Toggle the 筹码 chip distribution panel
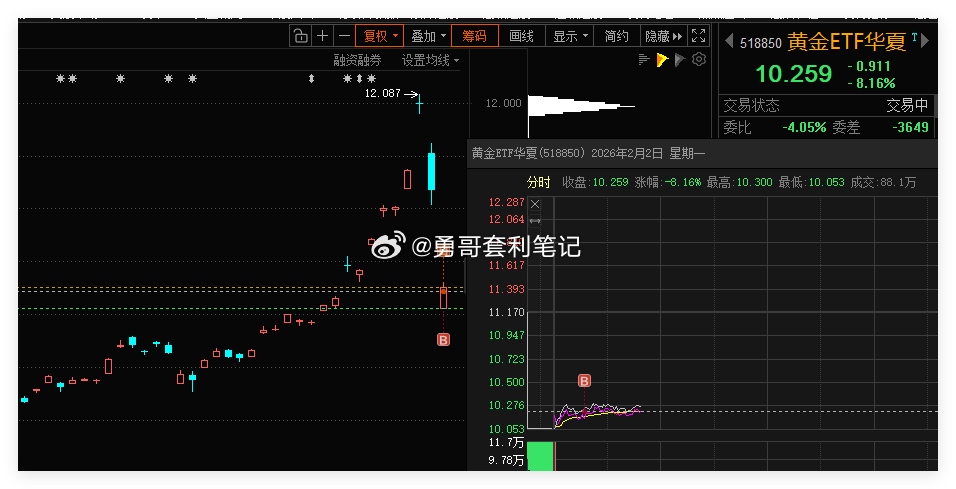The image size is (956, 489). 474,36
